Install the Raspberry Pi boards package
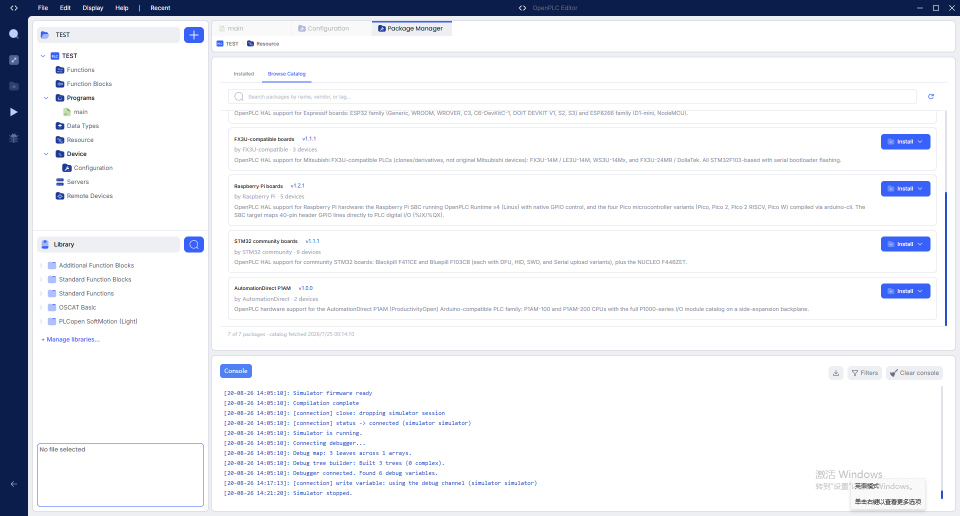960x516 pixels. (x=906, y=189)
